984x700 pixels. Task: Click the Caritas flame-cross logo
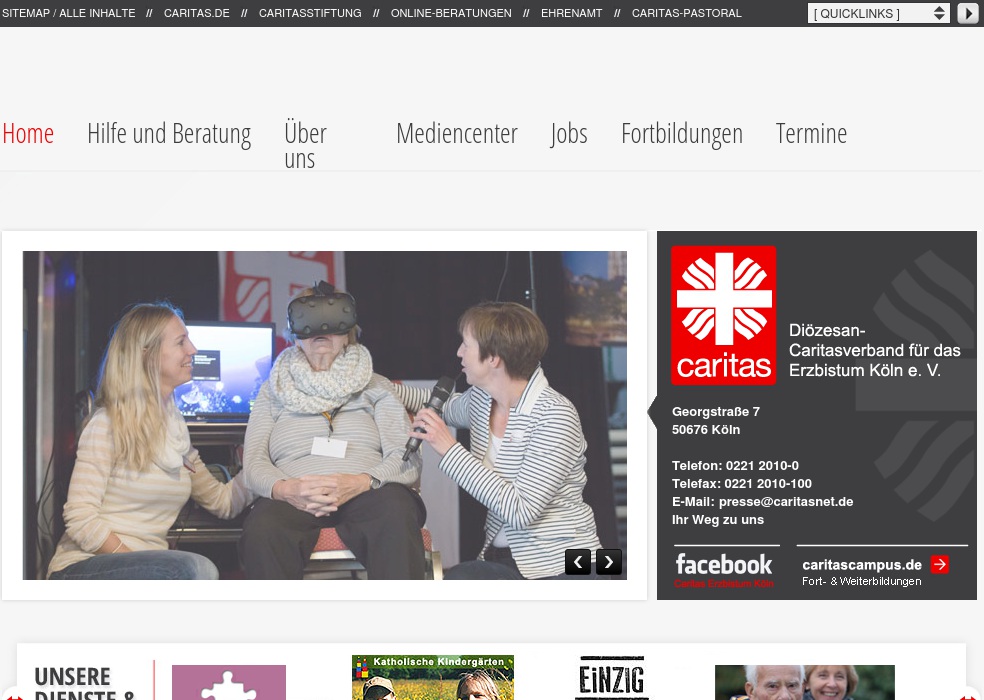coord(723,314)
